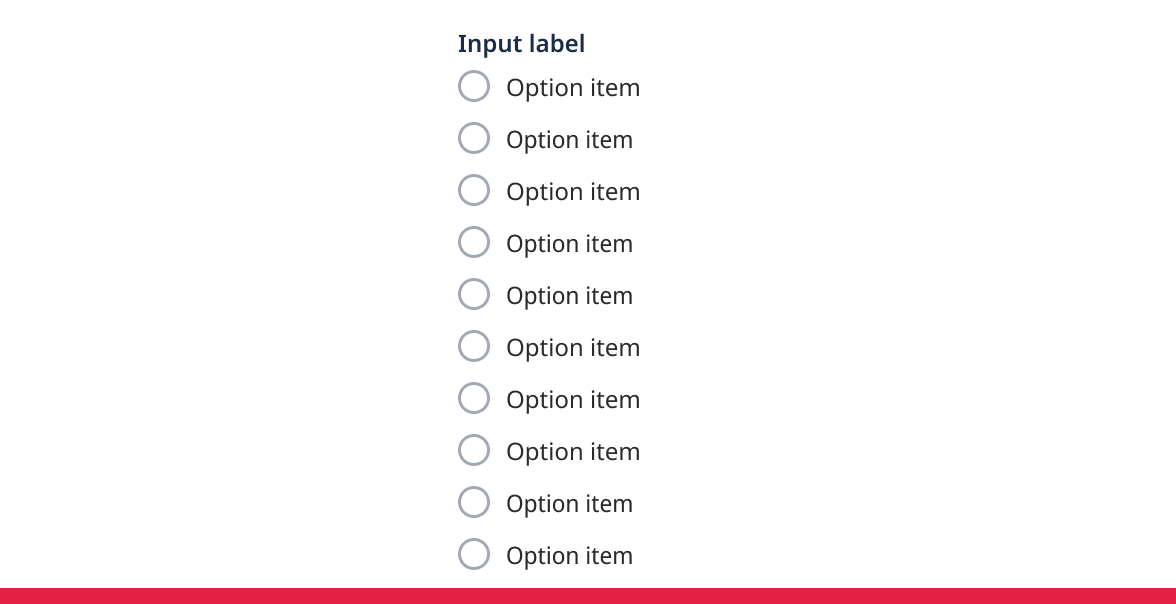Choose the third radio button in the list
The image size is (1176, 604).
coord(474,190)
